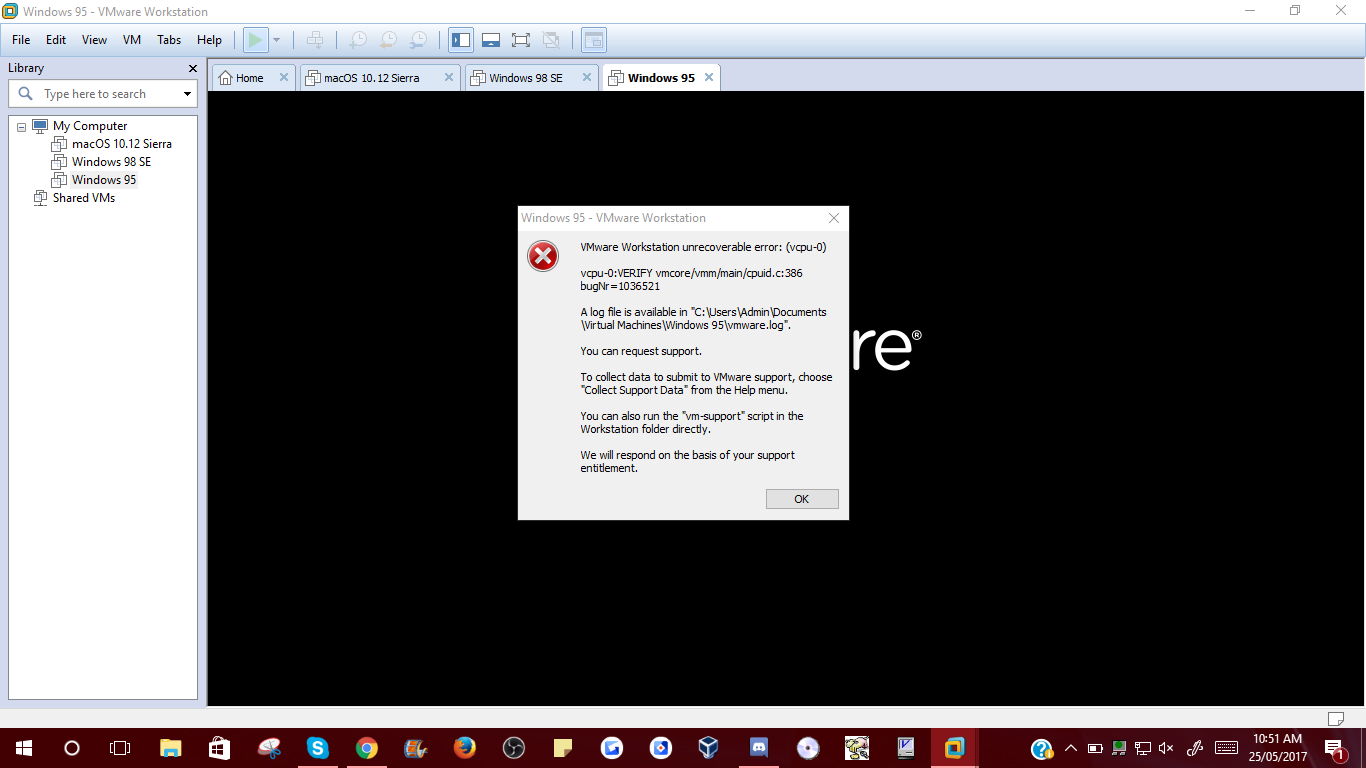
Task: Open Sticky Notes from the taskbar
Action: tap(563, 748)
